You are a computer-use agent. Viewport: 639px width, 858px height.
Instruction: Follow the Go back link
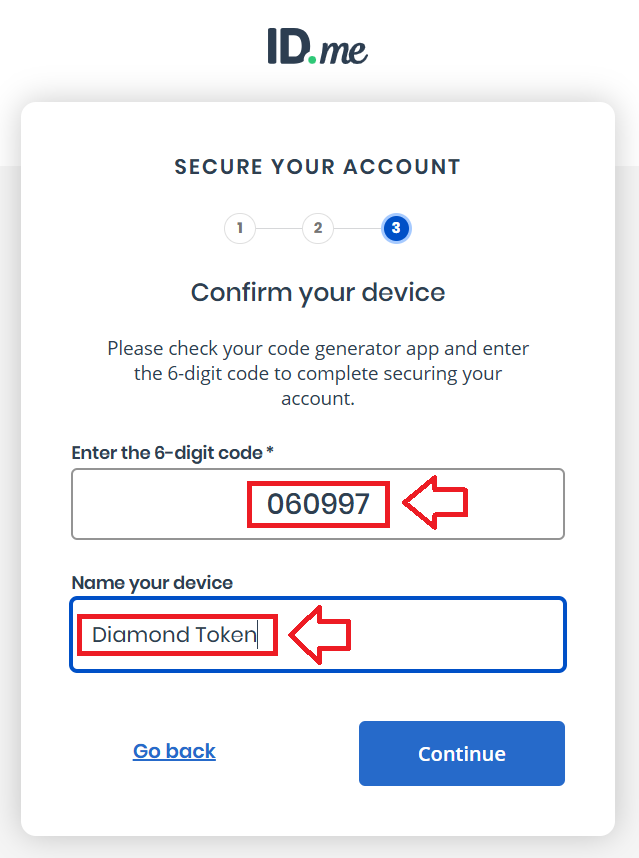174,751
